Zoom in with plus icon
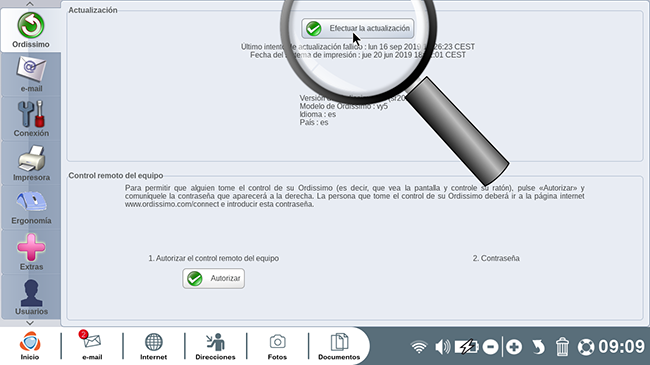The image size is (650, 365). tap(514, 347)
